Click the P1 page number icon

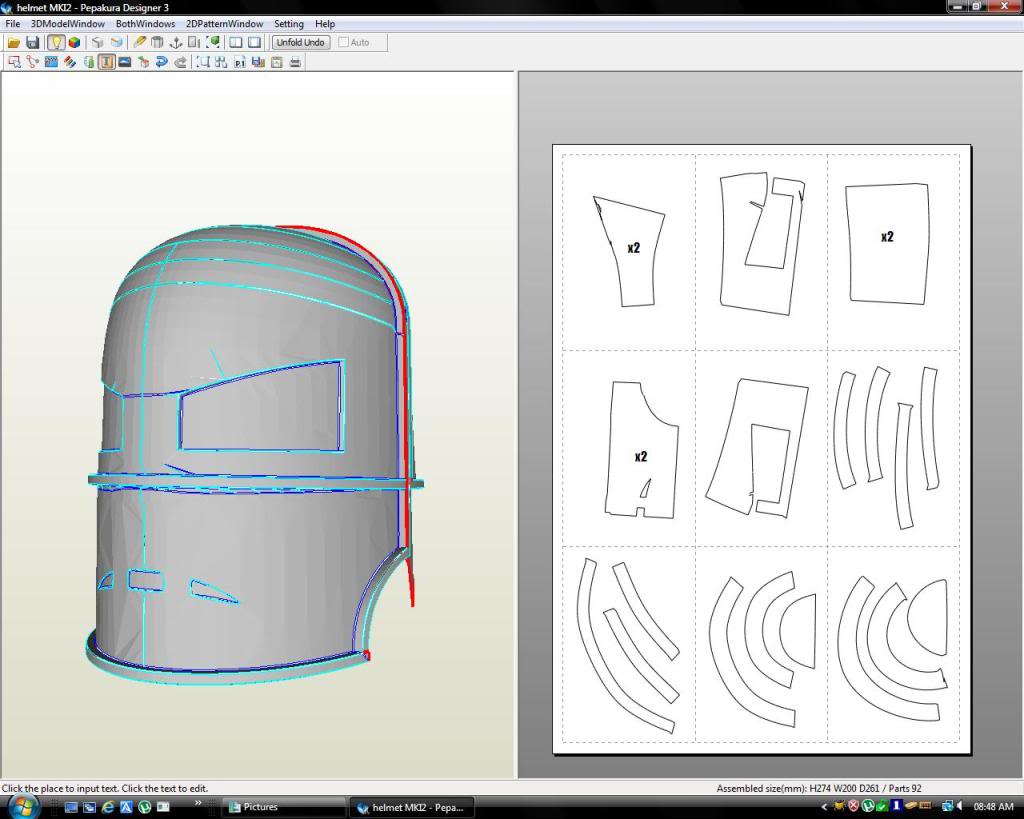pyautogui.click(x=240, y=62)
